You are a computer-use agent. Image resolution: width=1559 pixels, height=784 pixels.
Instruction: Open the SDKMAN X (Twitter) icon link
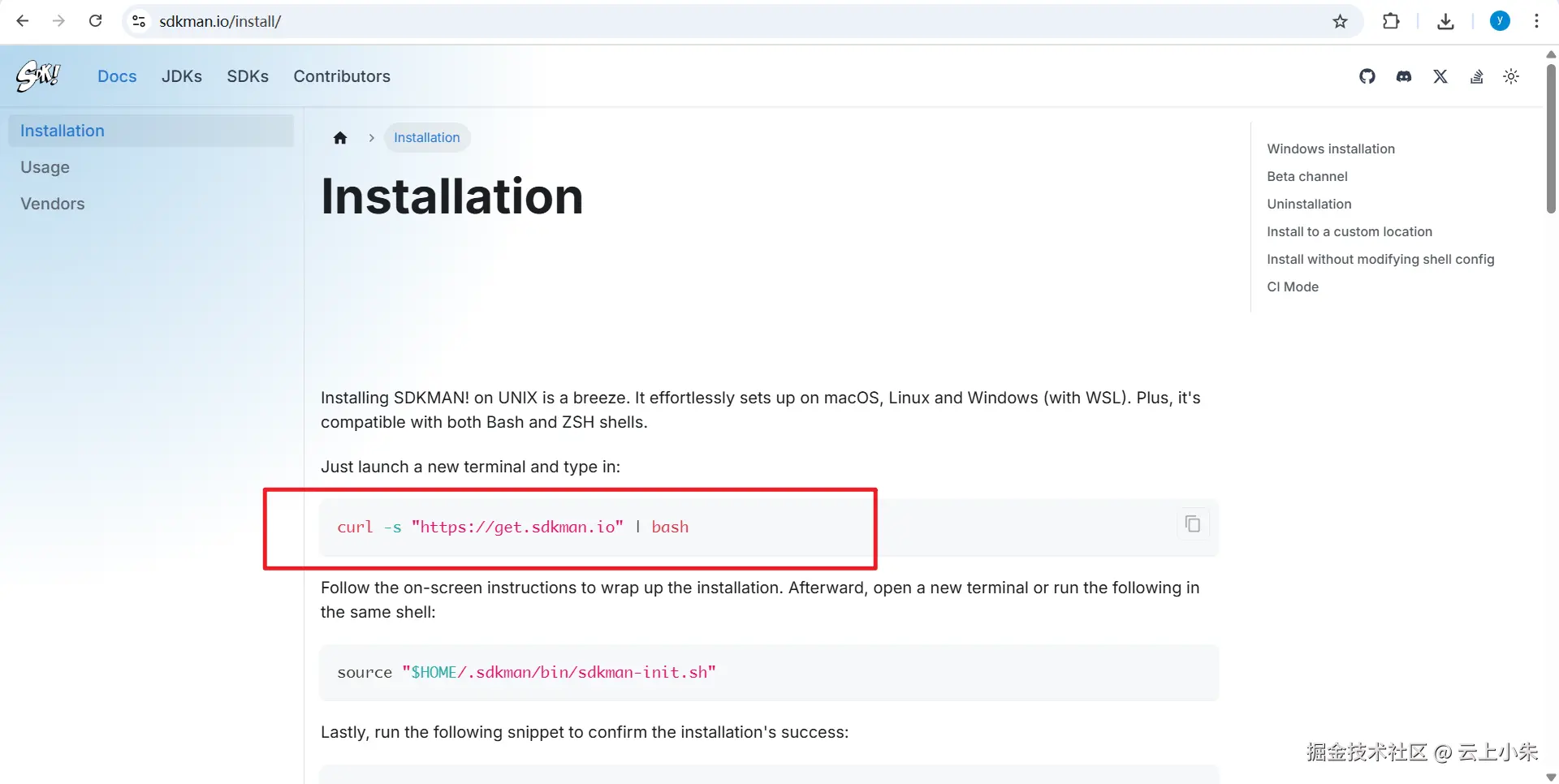pyautogui.click(x=1440, y=76)
